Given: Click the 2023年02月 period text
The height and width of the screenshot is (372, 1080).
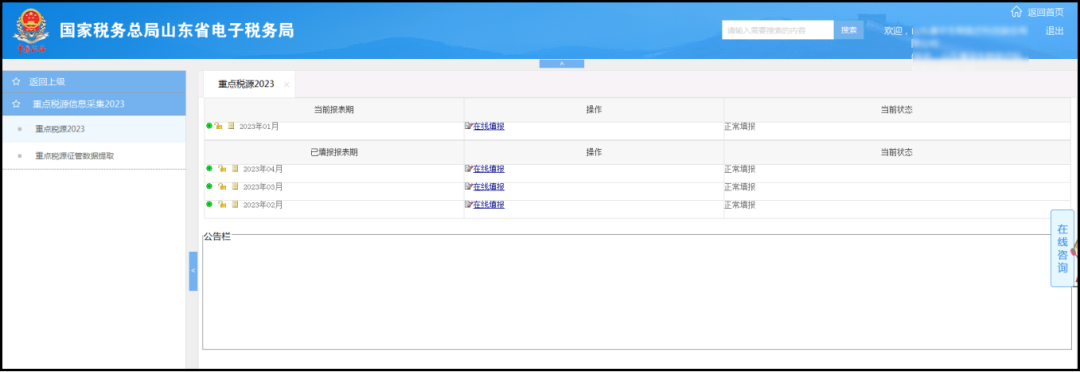Looking at the screenshot, I should point(262,205).
